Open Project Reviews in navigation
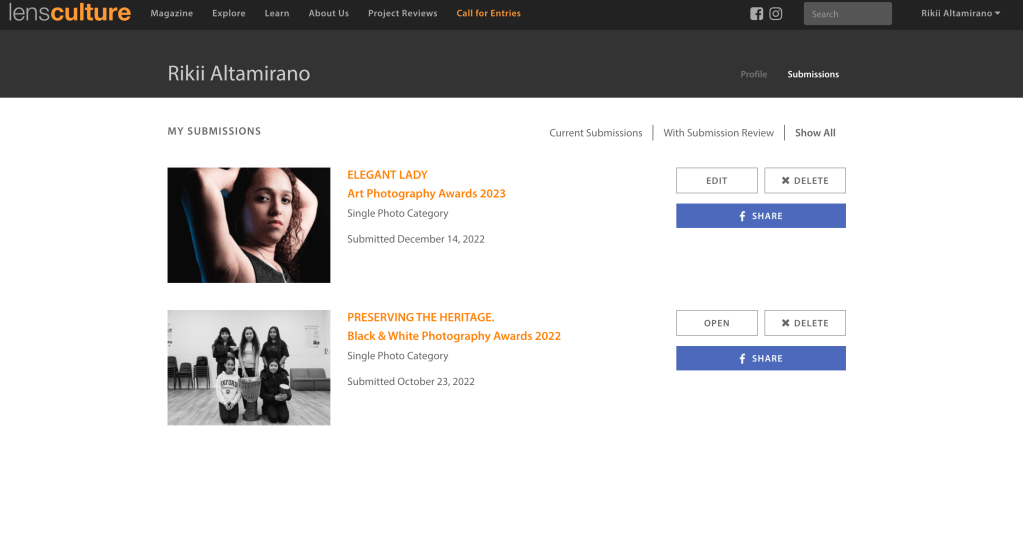1023x557 pixels. pyautogui.click(x=402, y=14)
